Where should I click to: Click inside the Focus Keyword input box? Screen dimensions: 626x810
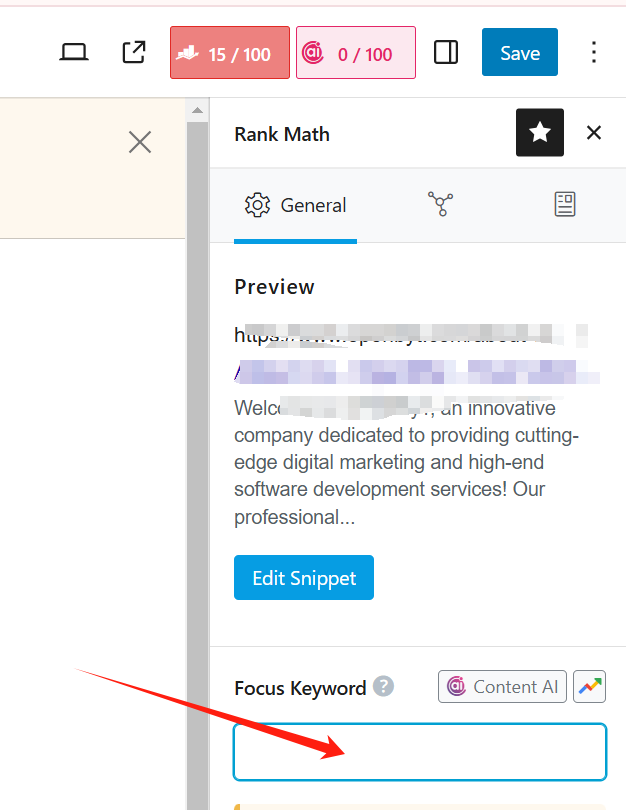tap(419, 752)
